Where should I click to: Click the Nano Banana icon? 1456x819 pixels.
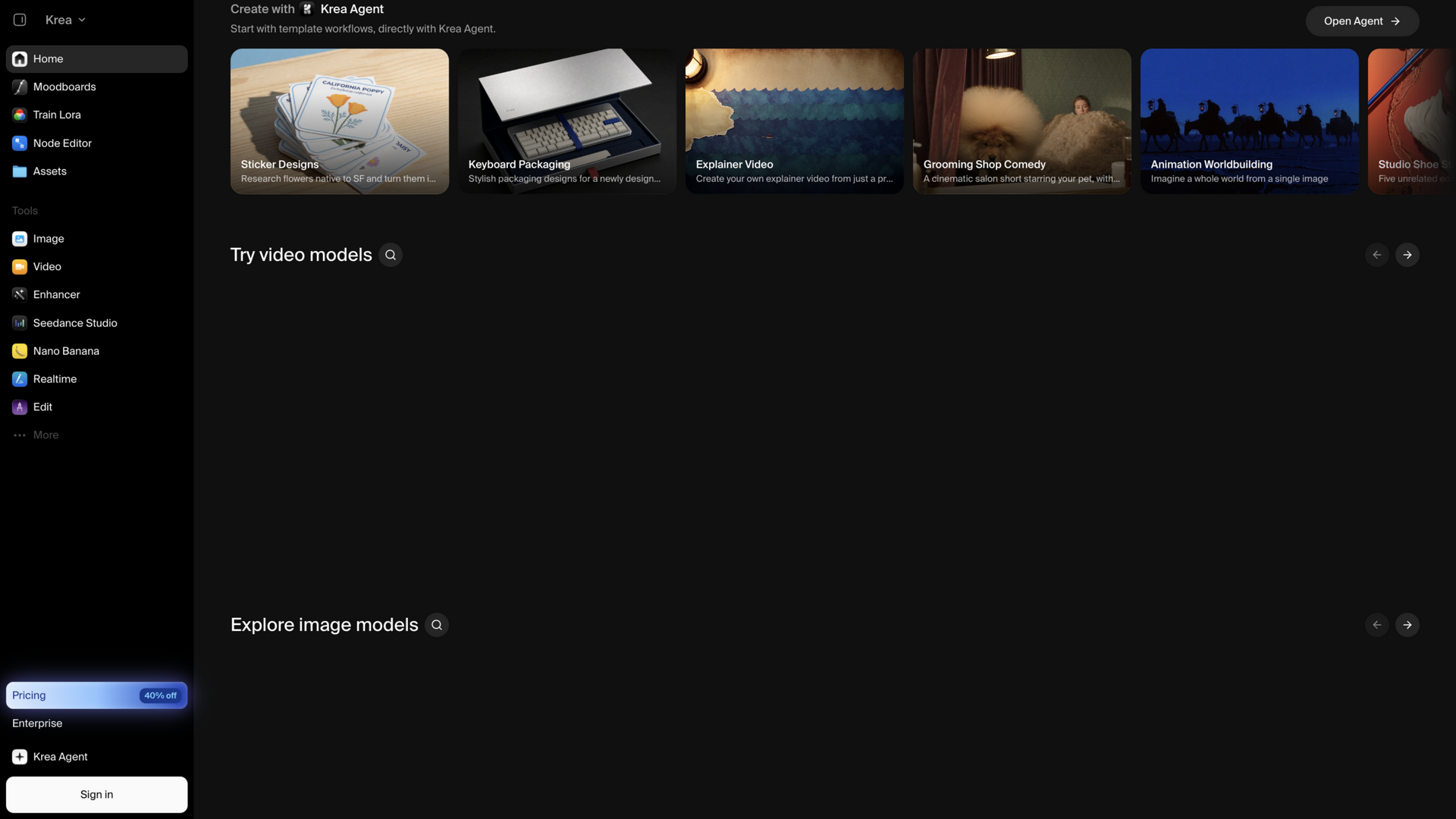(20, 351)
